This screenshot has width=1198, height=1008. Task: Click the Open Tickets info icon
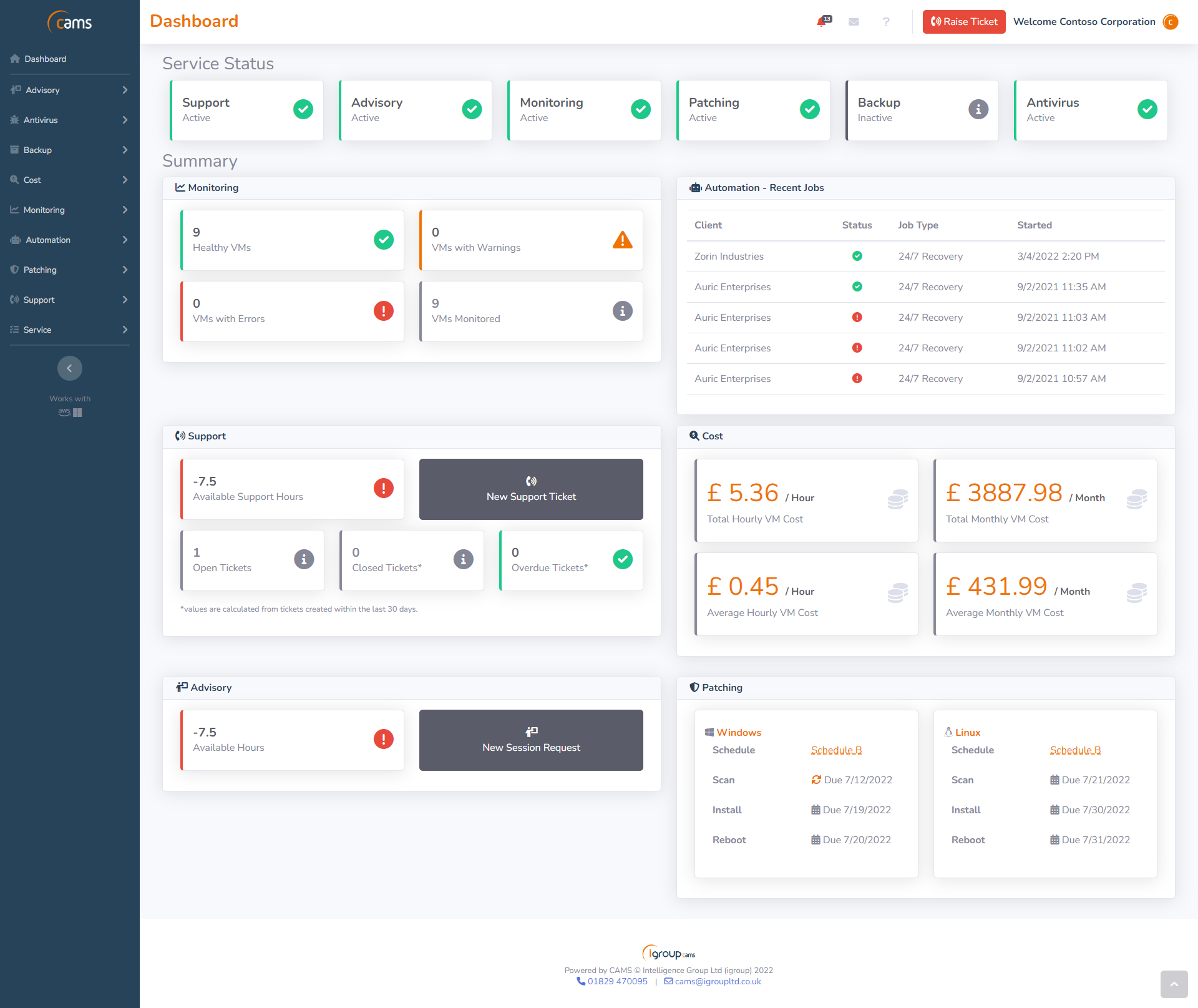pyautogui.click(x=304, y=559)
